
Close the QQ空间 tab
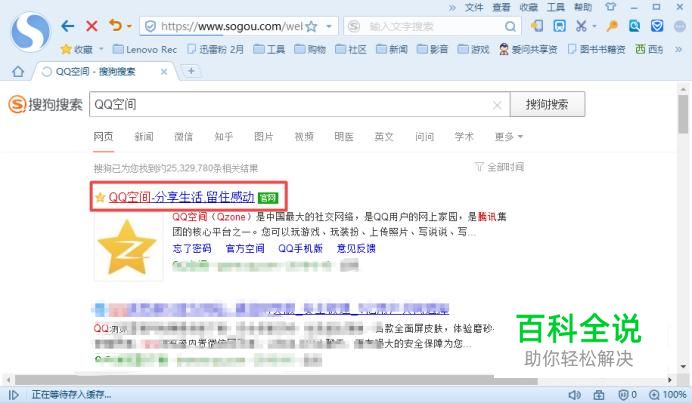tap(164, 72)
